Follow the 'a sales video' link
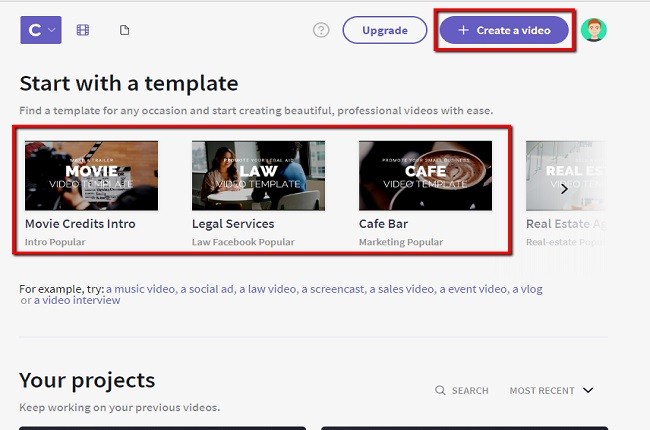The width and height of the screenshot is (650, 430). point(403,289)
